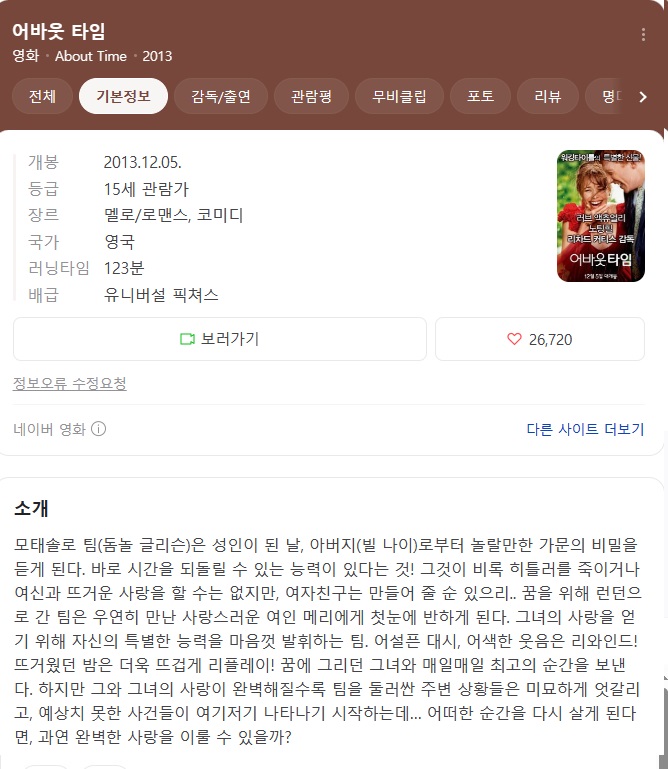Click the green video icon on 보러가기
Screen dimensions: 668x769
[187, 339]
